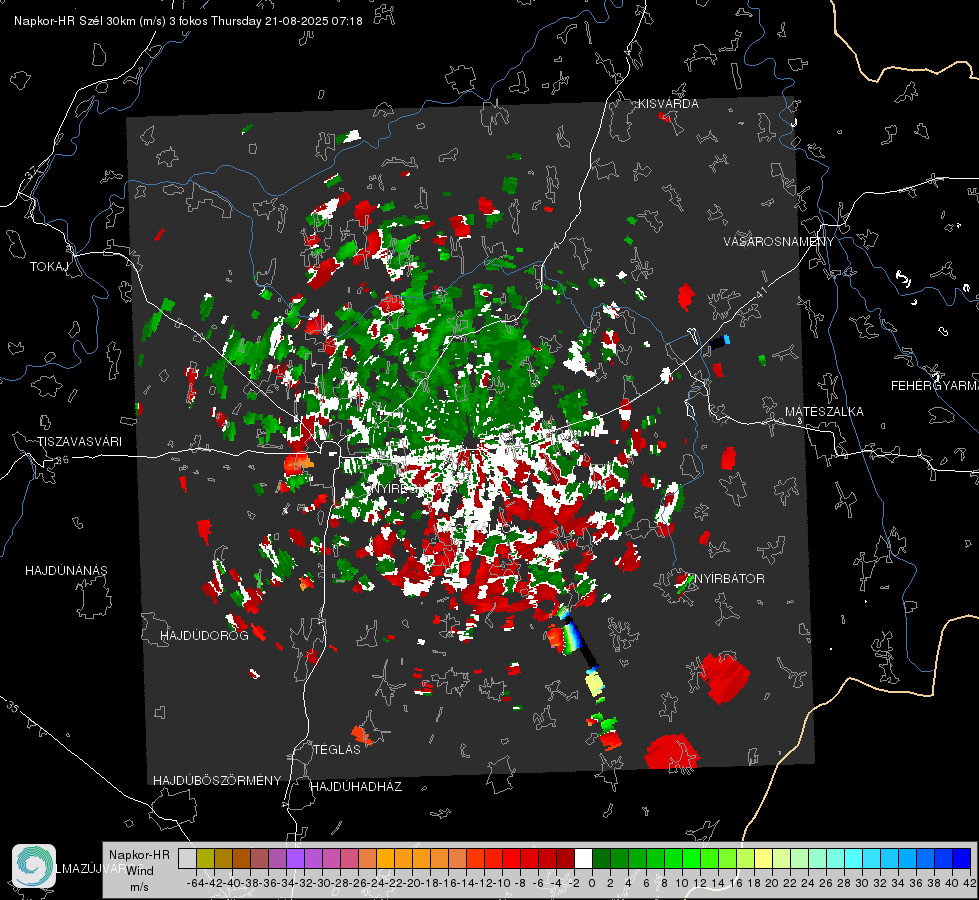The width and height of the screenshot is (979, 900).
Task: Click road number 36 near Tiszavasvári
Action: point(62,460)
